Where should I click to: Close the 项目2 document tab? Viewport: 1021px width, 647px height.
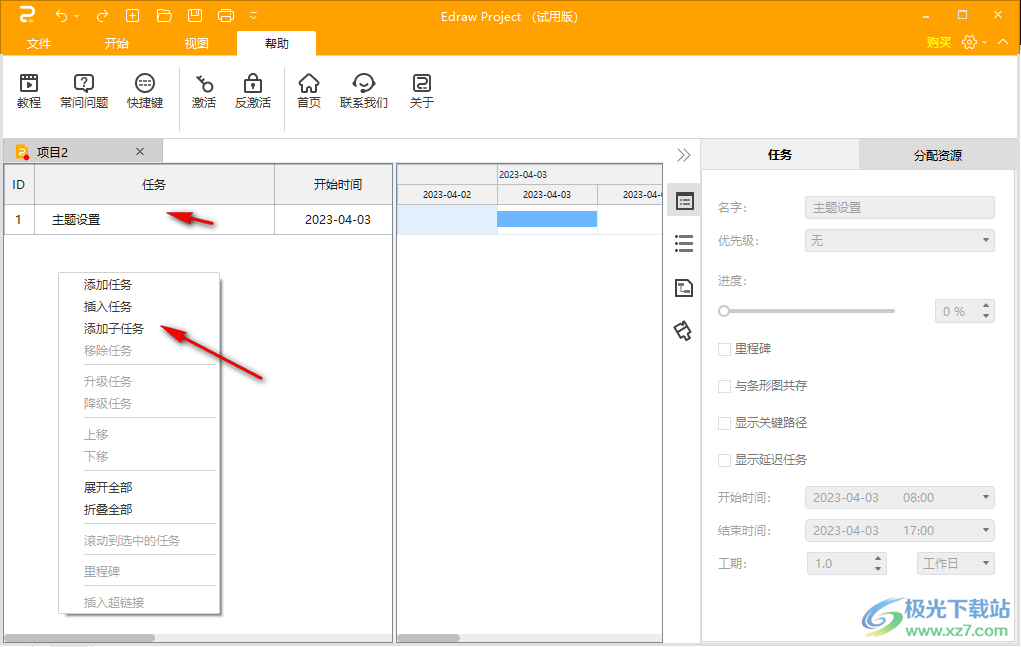140,152
